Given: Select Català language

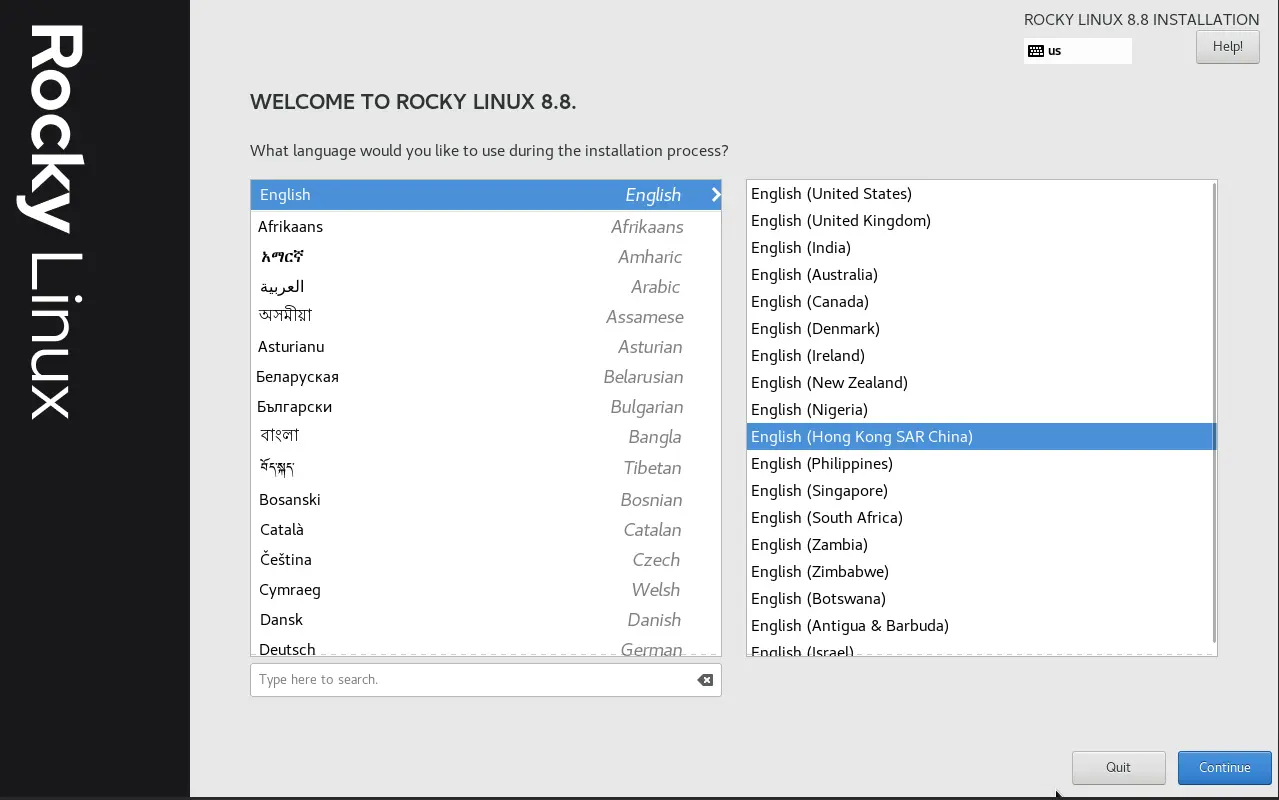Looking at the screenshot, I should click(x=486, y=530).
